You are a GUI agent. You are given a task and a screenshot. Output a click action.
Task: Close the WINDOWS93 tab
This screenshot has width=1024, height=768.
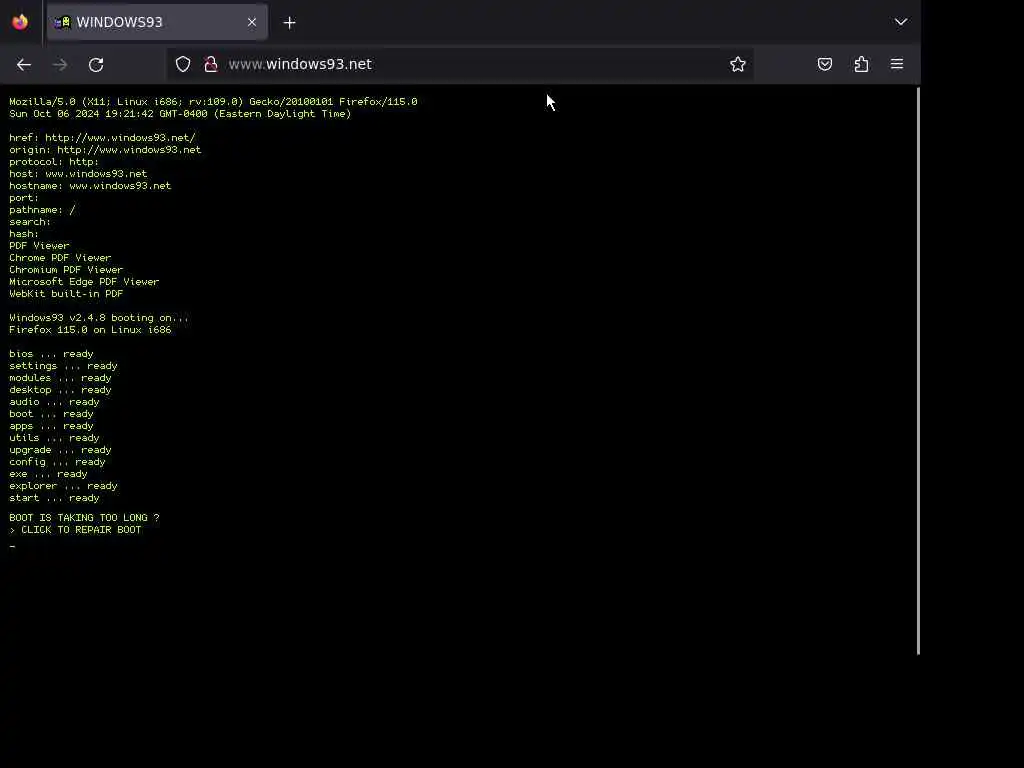[x=252, y=22]
